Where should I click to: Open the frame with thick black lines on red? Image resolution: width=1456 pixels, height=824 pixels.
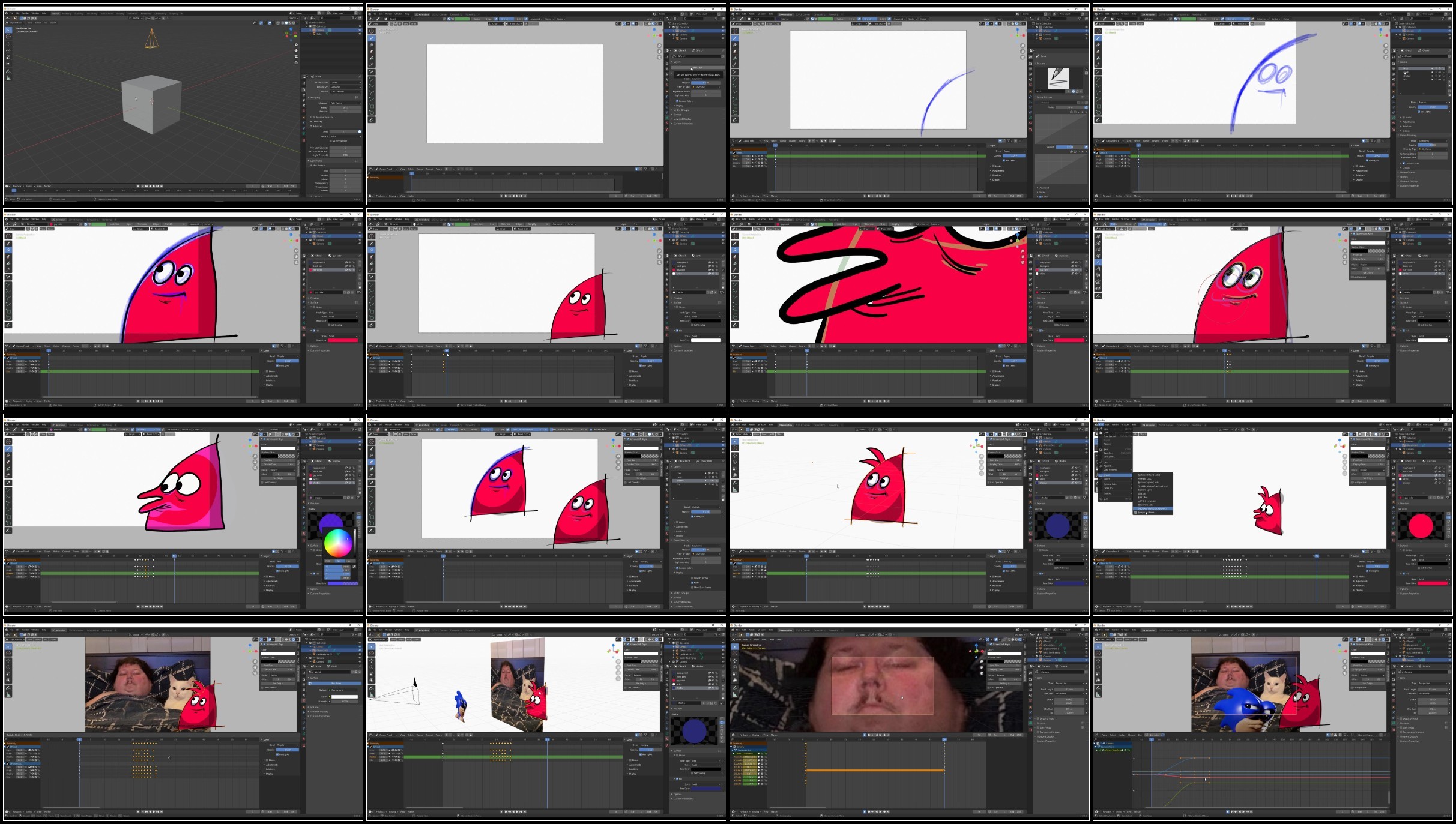click(910, 310)
